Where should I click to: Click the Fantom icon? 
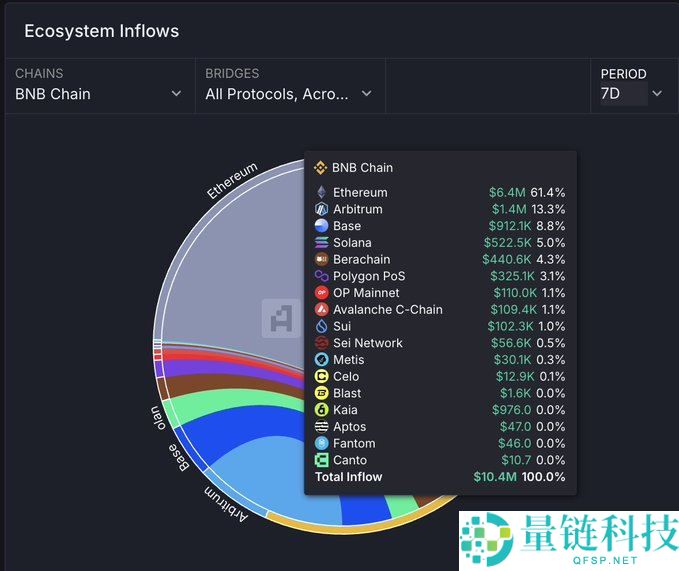coord(321,443)
